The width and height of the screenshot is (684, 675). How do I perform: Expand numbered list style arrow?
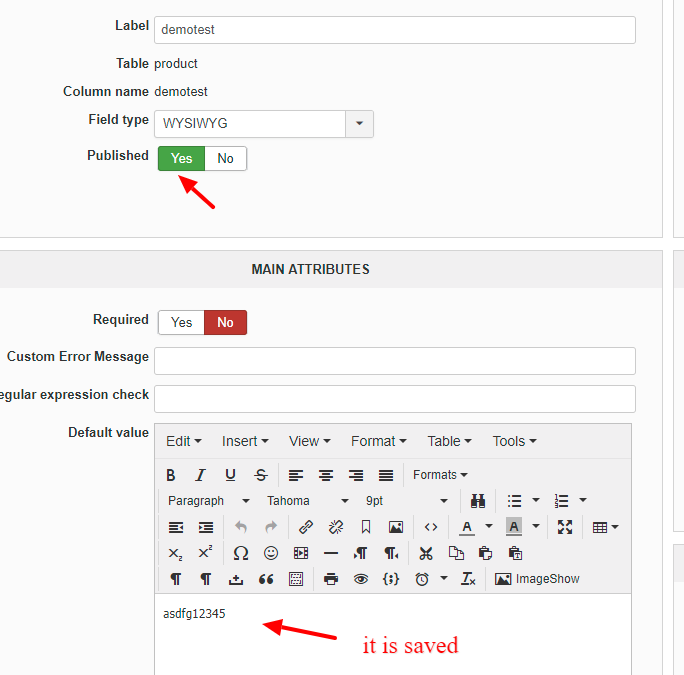coord(583,501)
